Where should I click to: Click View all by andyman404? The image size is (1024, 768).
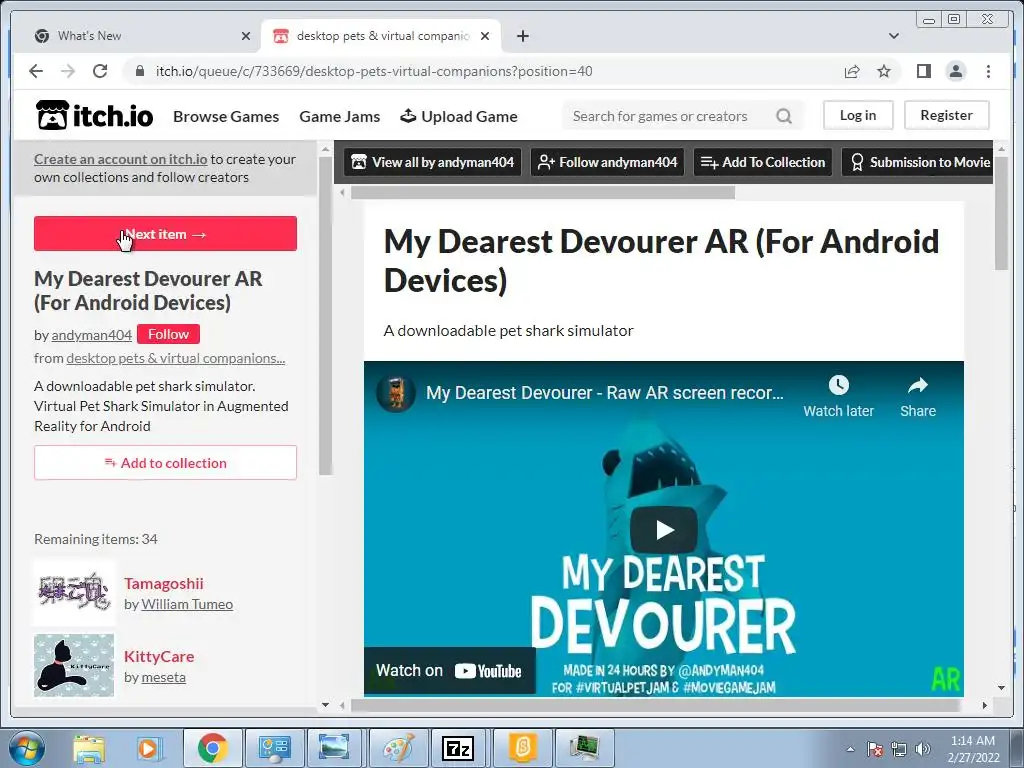pyautogui.click(x=432, y=162)
